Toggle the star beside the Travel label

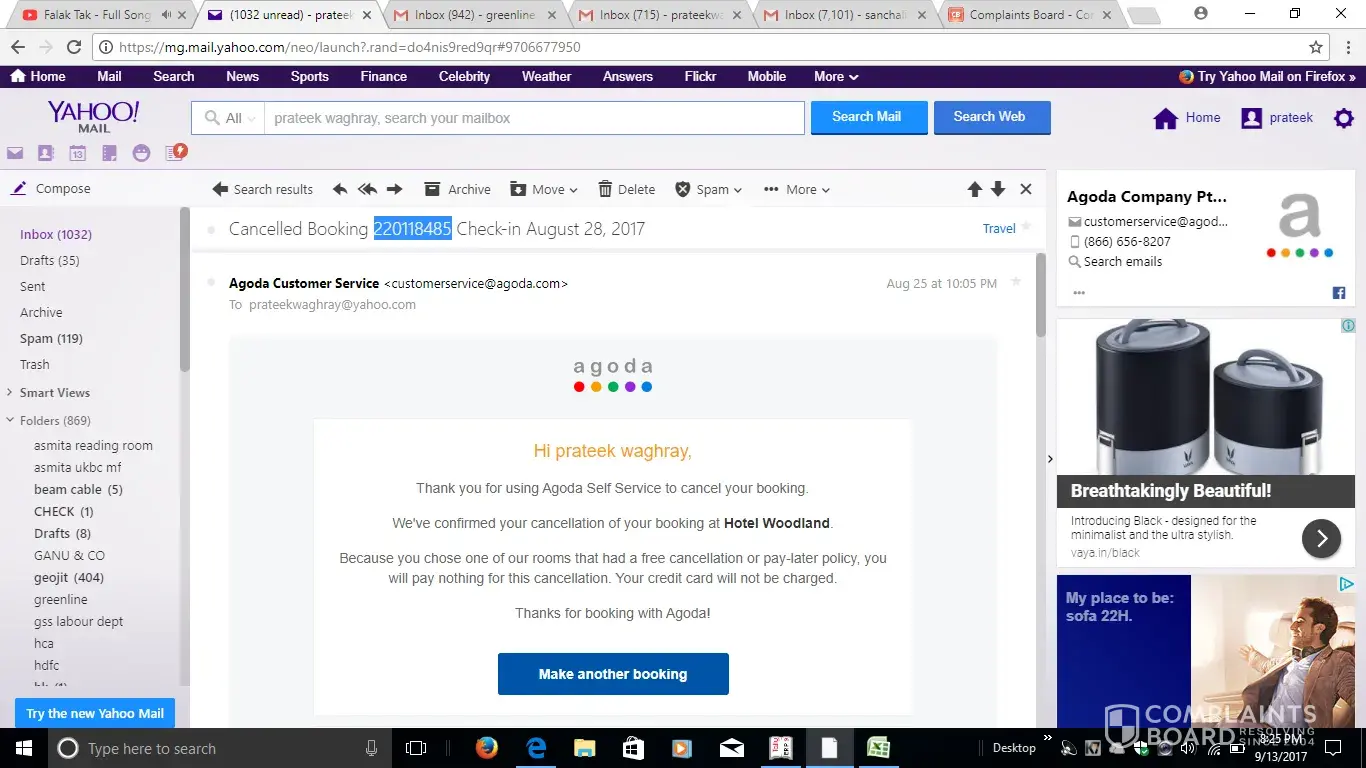click(1026, 228)
